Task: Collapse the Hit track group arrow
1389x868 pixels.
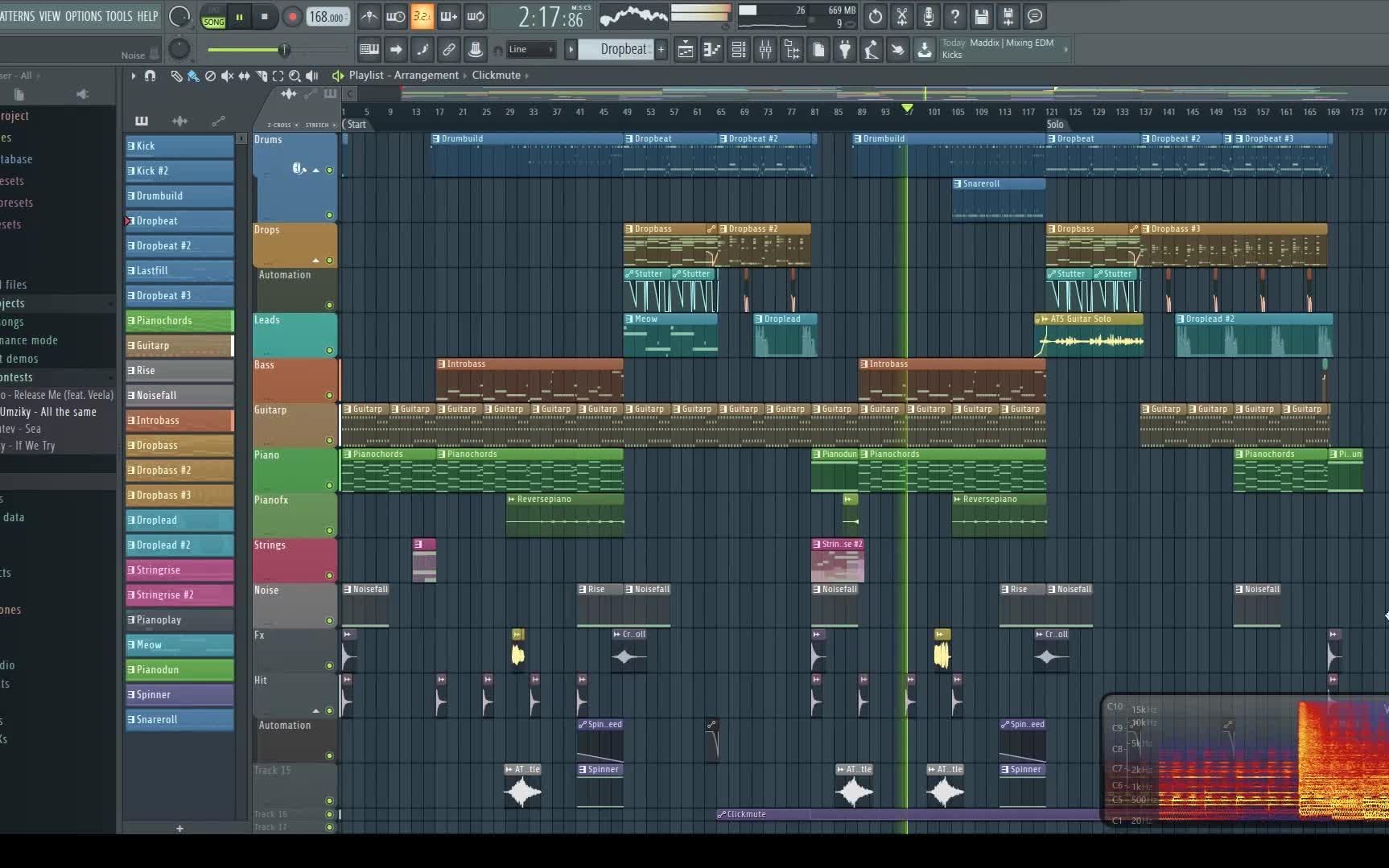Action: (315, 711)
